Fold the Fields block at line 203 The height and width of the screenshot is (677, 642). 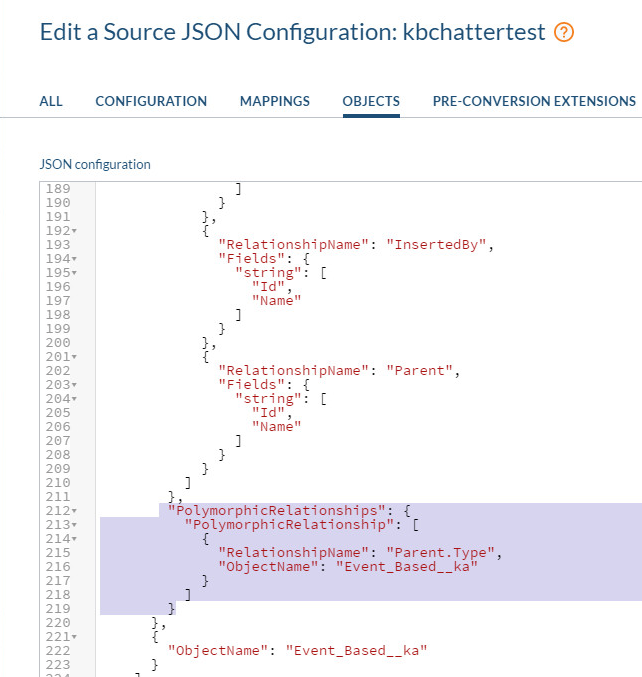pos(74,385)
